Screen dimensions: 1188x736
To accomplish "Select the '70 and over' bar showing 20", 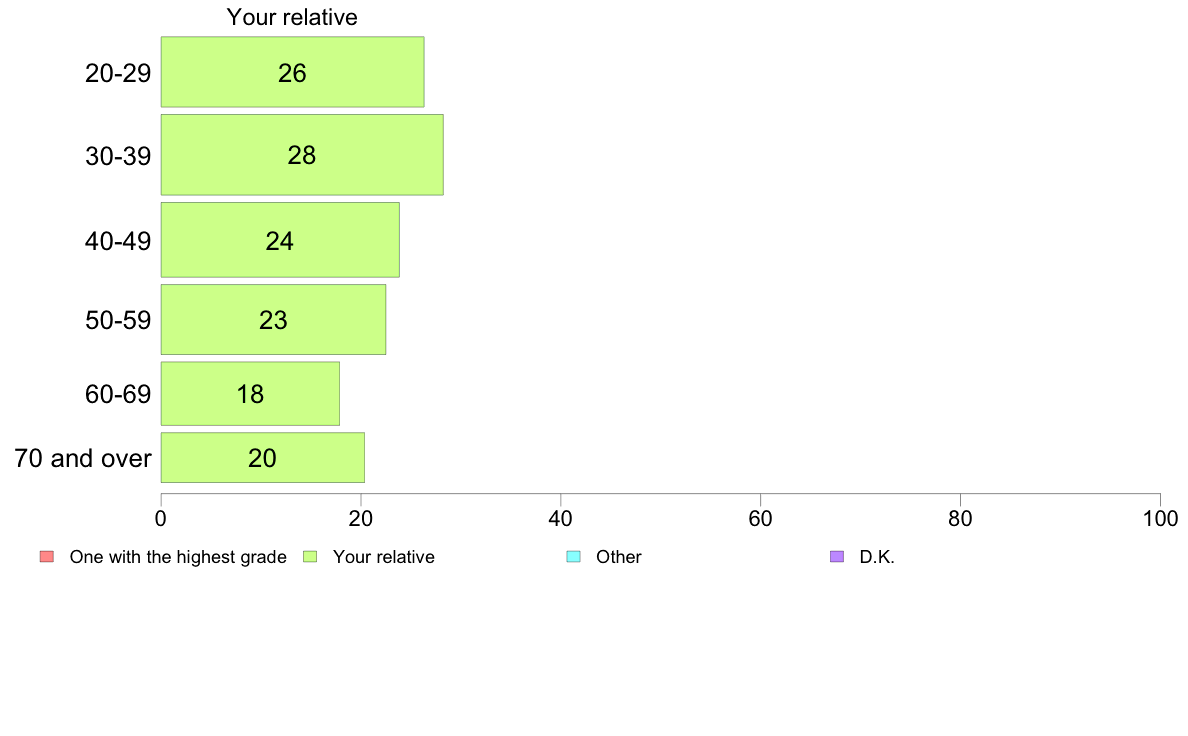I will click(262, 457).
